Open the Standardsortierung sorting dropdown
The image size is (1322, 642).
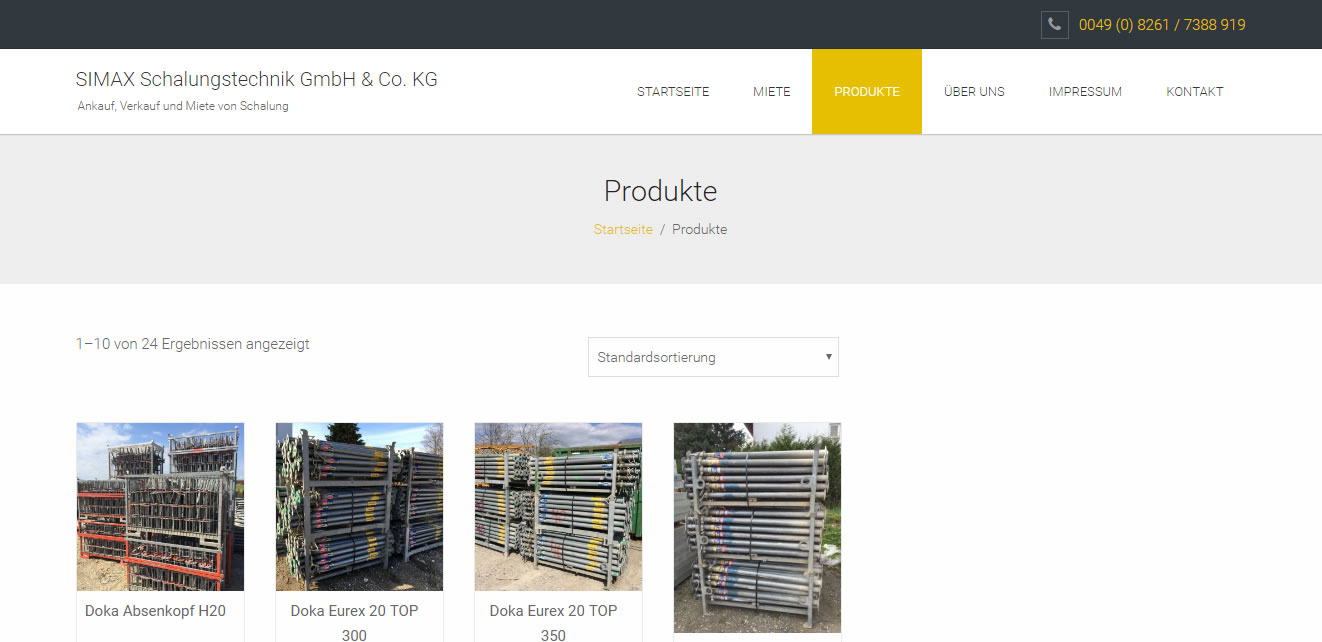tap(713, 357)
